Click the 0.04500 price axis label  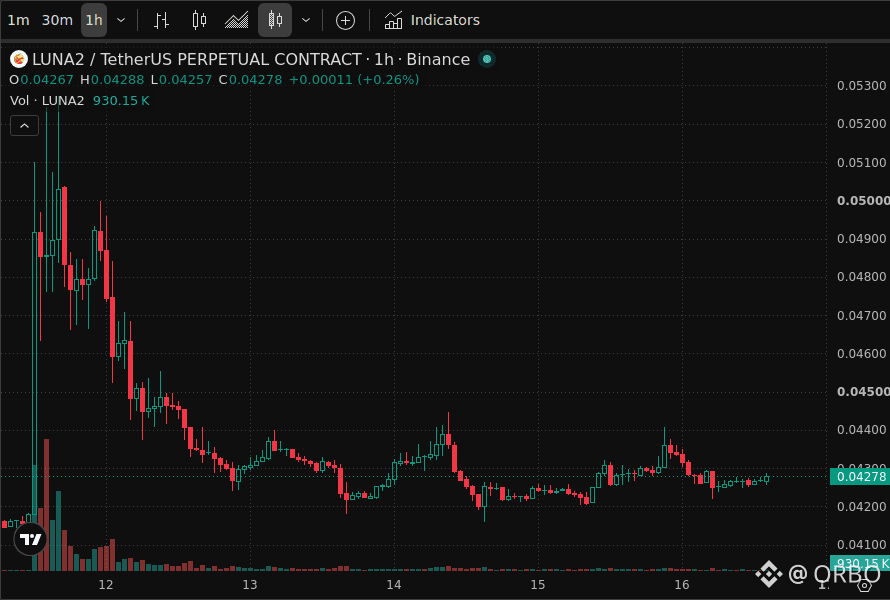pos(863,392)
